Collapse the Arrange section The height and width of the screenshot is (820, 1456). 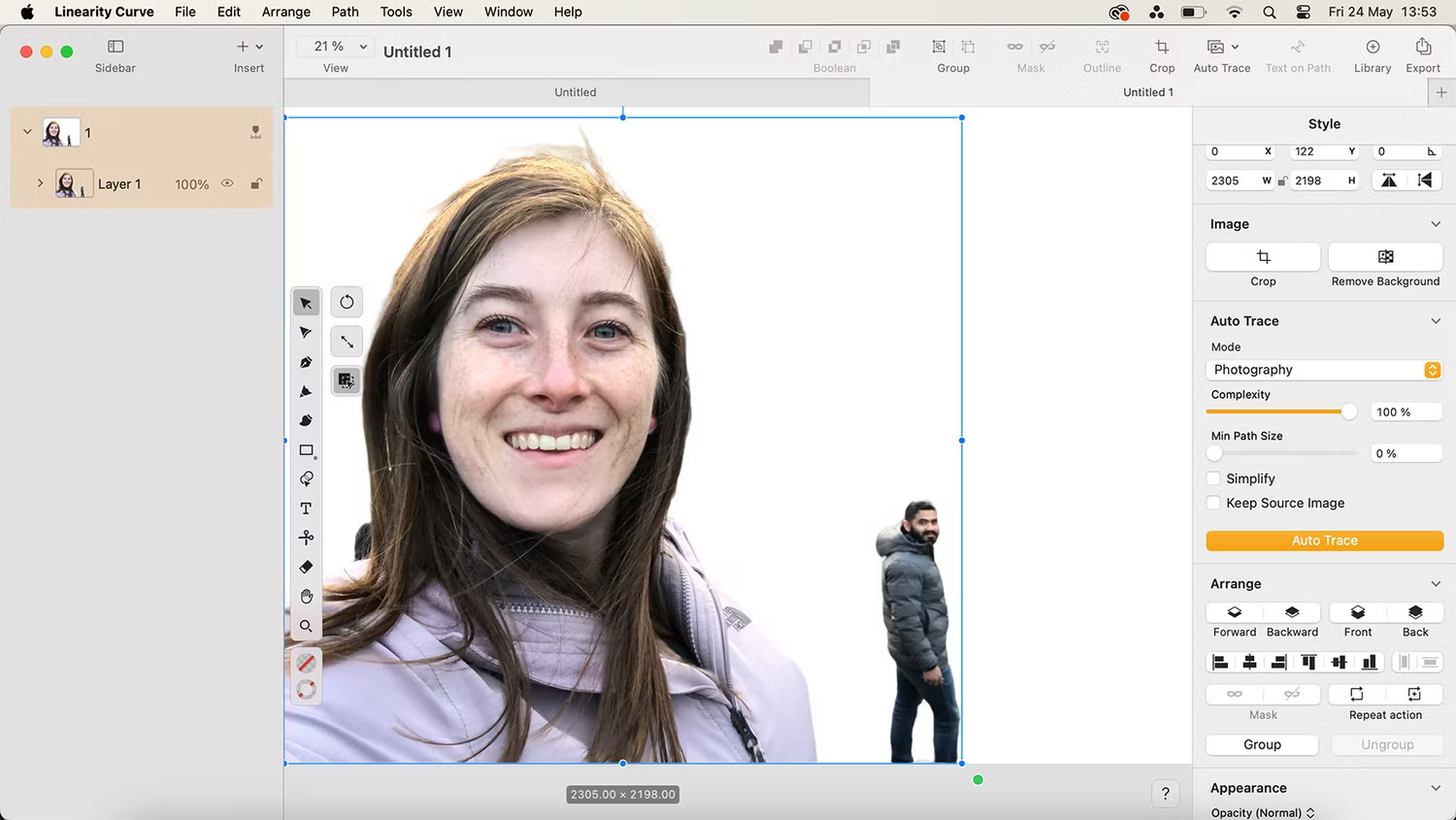pyautogui.click(x=1436, y=584)
